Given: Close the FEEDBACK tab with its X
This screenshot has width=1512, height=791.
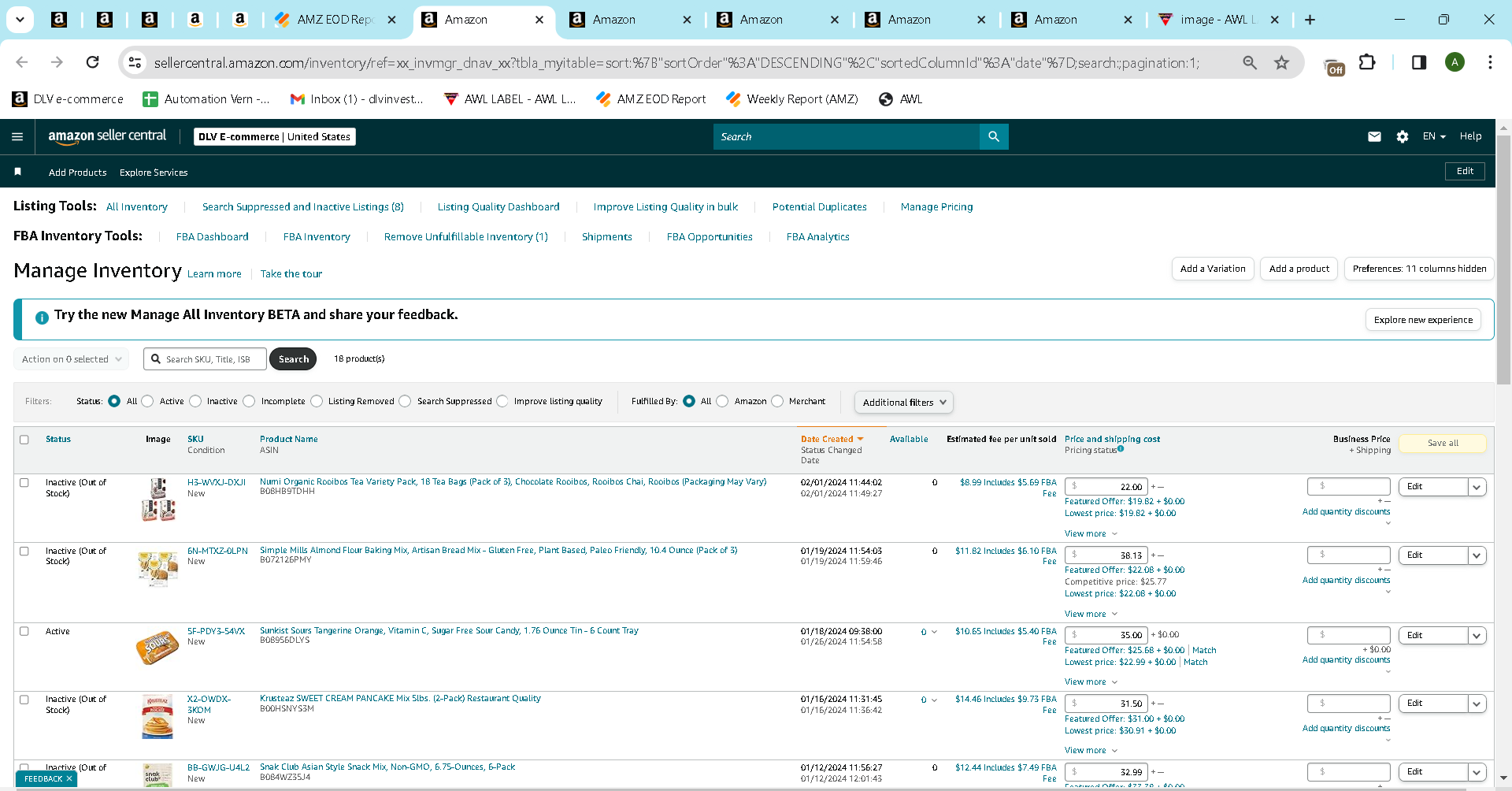Looking at the screenshot, I should tap(69, 779).
